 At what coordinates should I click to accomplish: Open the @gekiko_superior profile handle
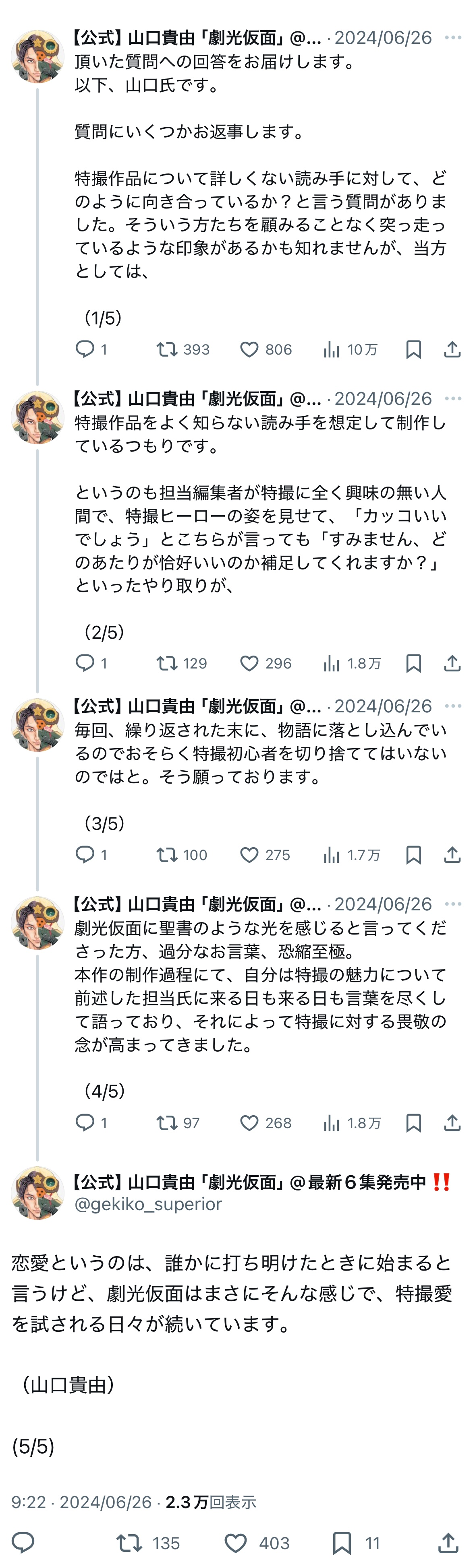[148, 1204]
